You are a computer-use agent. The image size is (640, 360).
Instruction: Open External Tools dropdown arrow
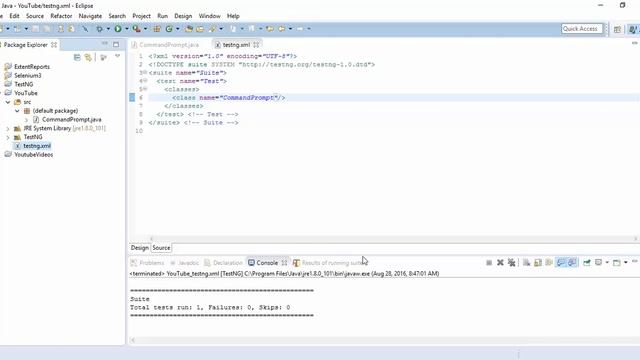(x=145, y=29)
